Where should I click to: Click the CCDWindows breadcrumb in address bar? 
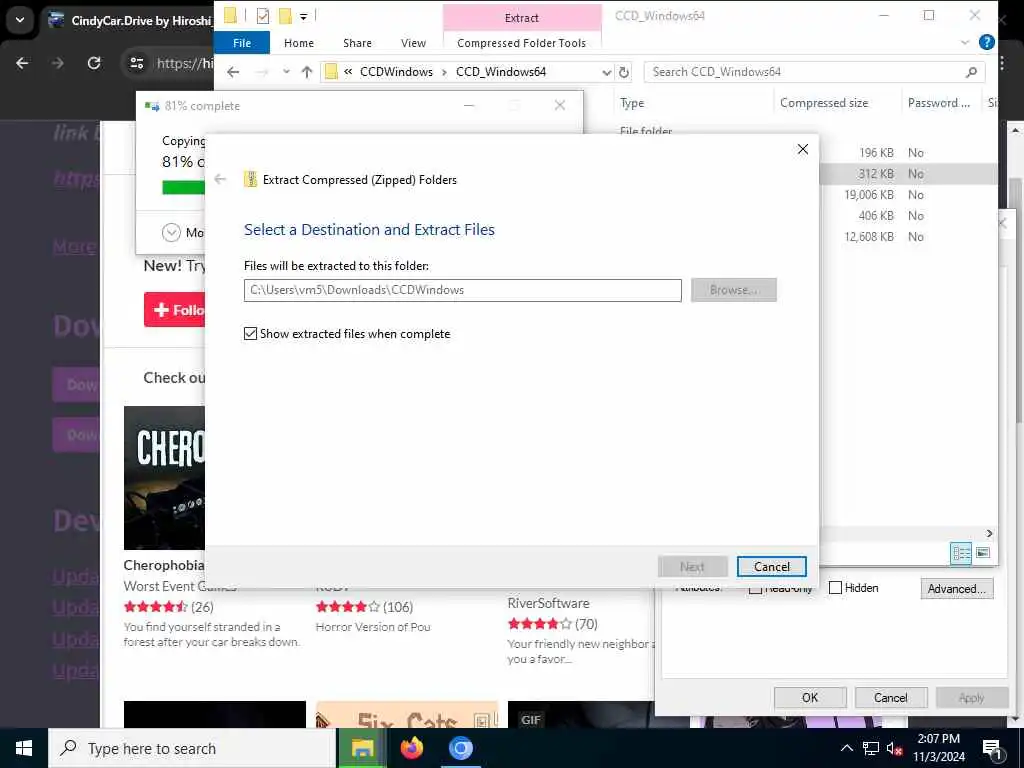pyautogui.click(x=396, y=72)
